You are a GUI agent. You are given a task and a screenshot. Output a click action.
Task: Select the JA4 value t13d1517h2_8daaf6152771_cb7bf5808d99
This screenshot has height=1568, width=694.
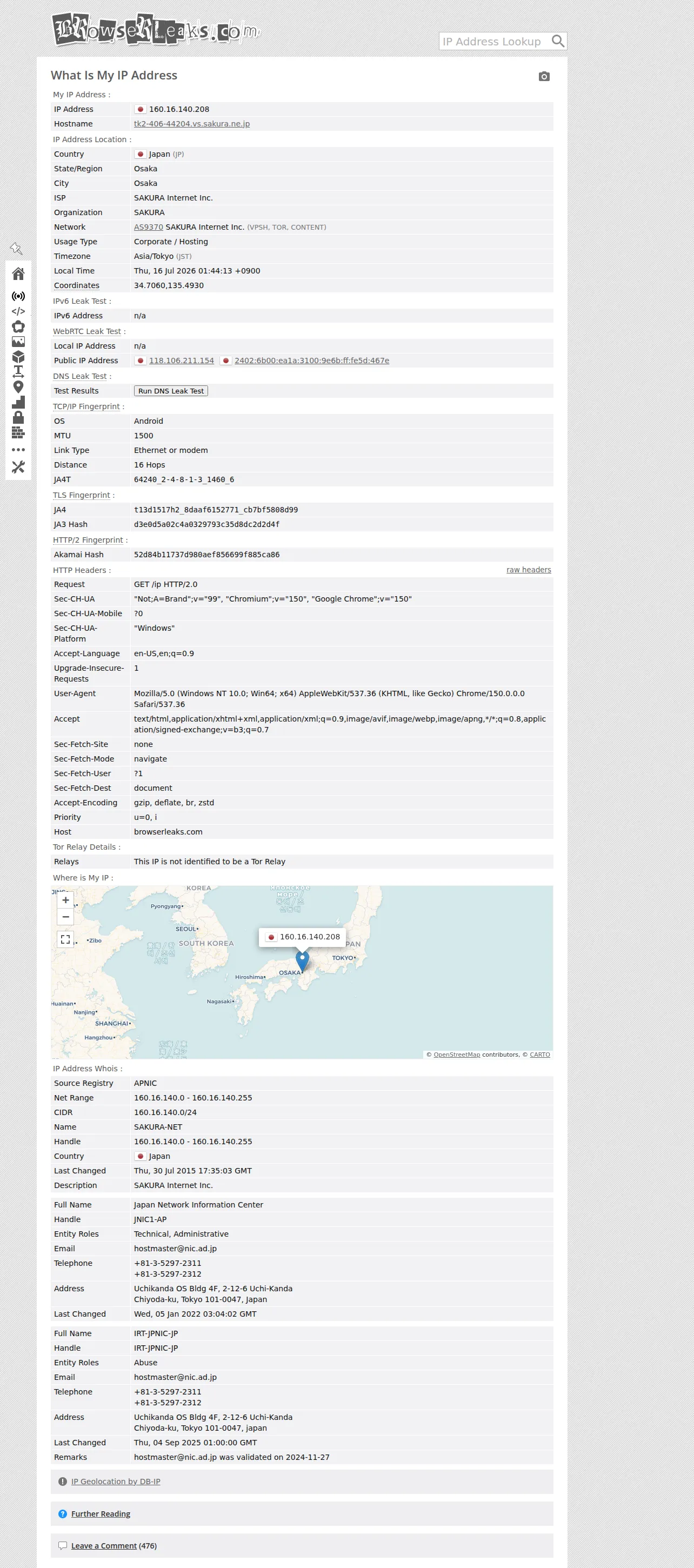[x=216, y=510]
